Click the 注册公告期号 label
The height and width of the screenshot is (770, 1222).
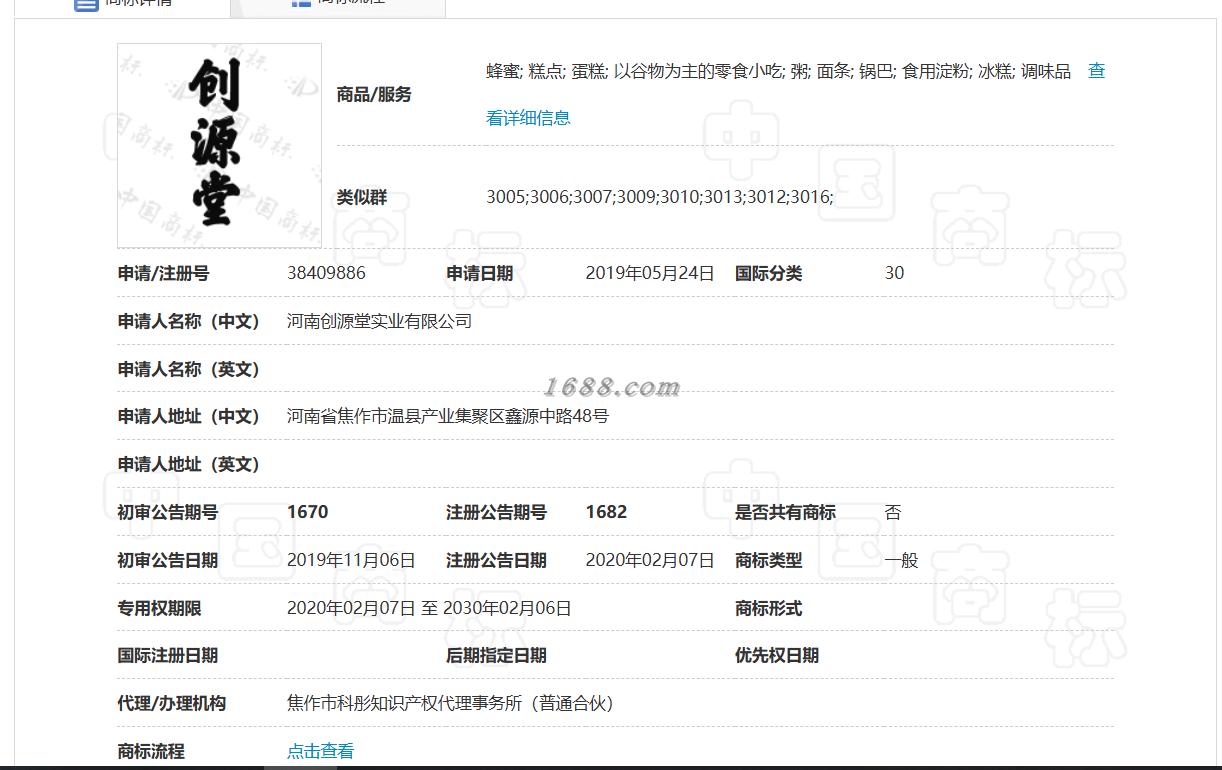click(496, 512)
